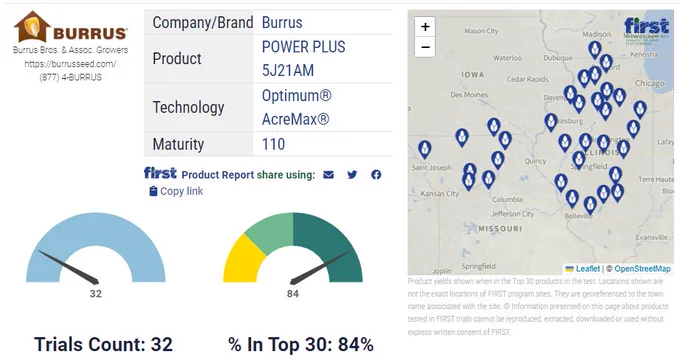Share the report on Facebook
This screenshot has width=680, height=360.
coord(376,175)
